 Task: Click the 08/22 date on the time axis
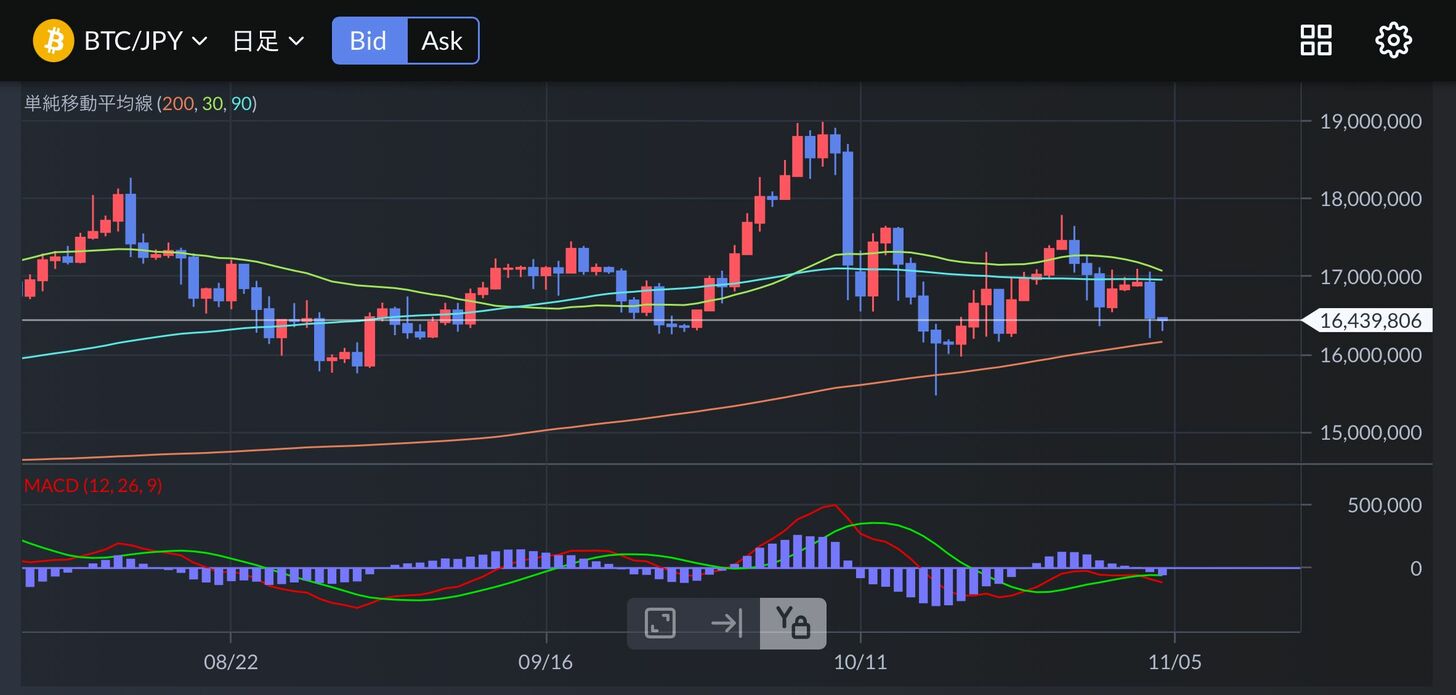coord(231,662)
